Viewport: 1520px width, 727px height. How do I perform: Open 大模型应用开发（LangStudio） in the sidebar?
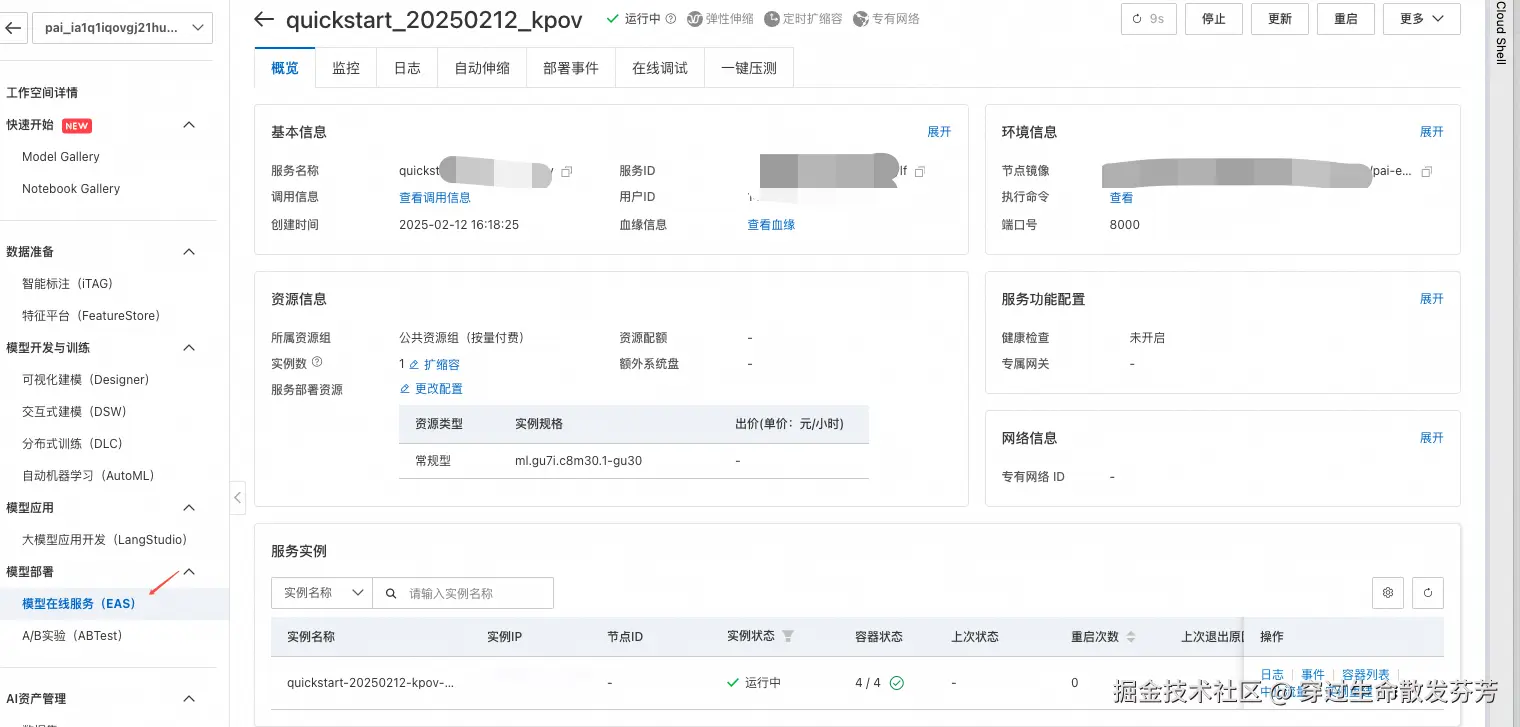click(x=105, y=540)
